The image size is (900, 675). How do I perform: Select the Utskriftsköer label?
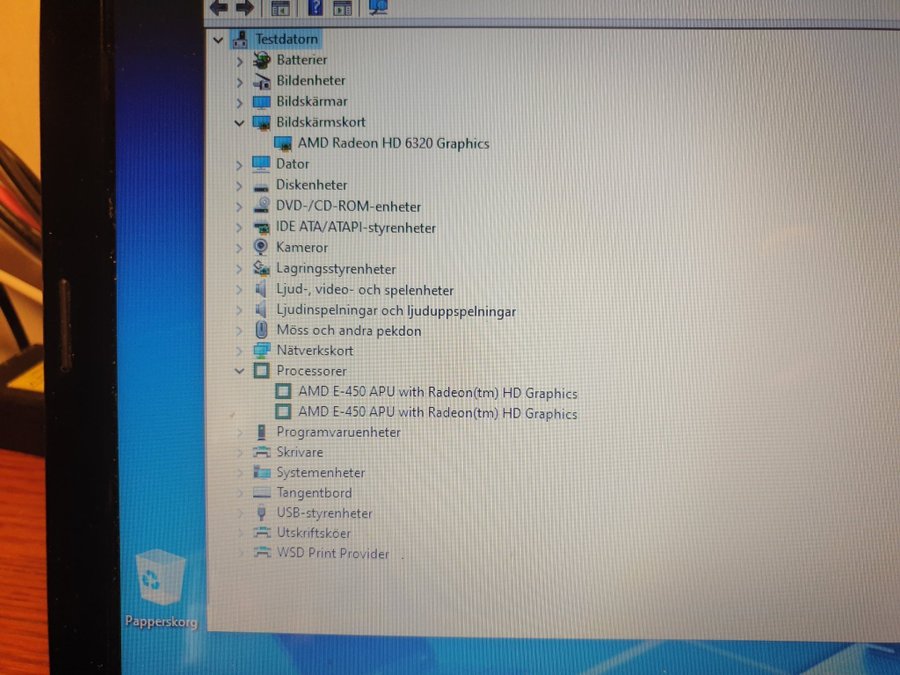coord(314,533)
